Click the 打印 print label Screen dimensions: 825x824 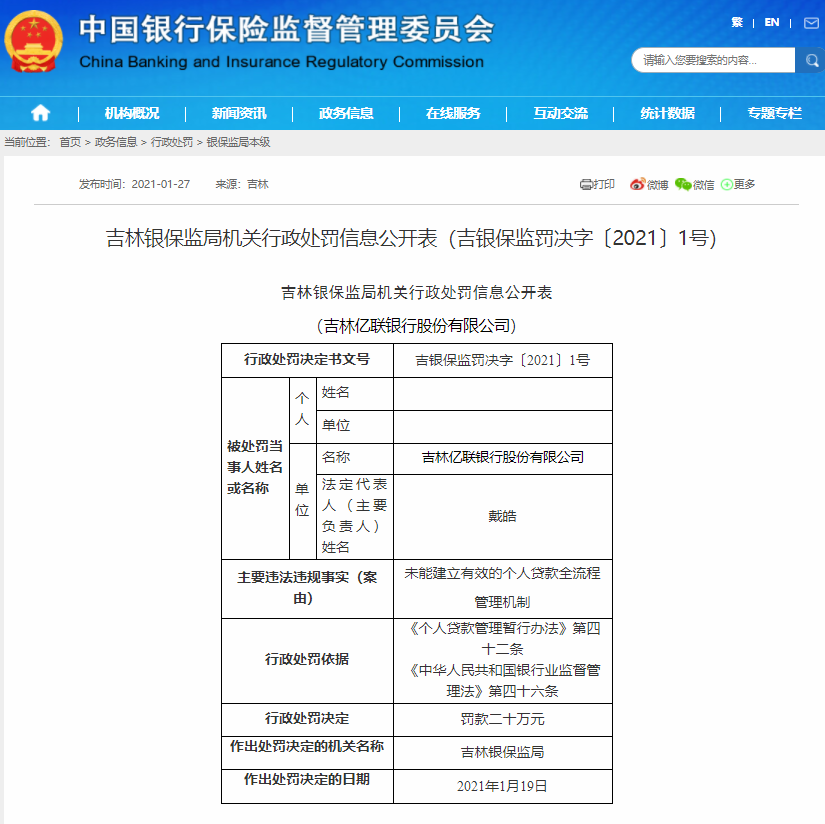coord(603,184)
